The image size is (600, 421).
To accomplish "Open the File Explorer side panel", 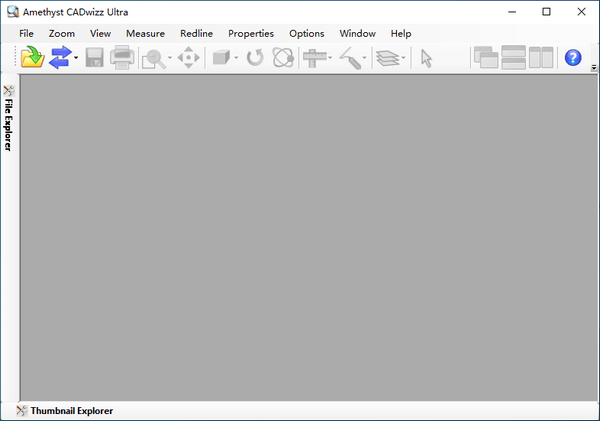I will [x=8, y=118].
